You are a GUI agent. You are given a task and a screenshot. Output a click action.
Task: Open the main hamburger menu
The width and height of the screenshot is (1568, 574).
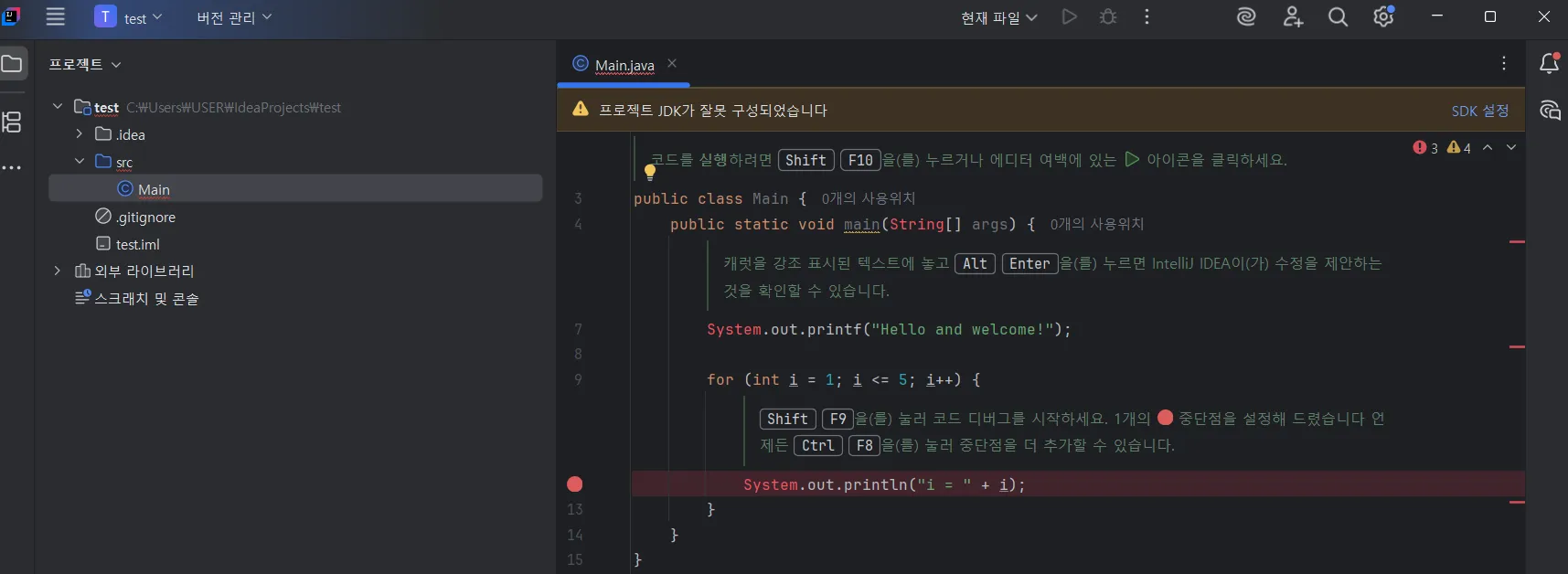tap(56, 17)
